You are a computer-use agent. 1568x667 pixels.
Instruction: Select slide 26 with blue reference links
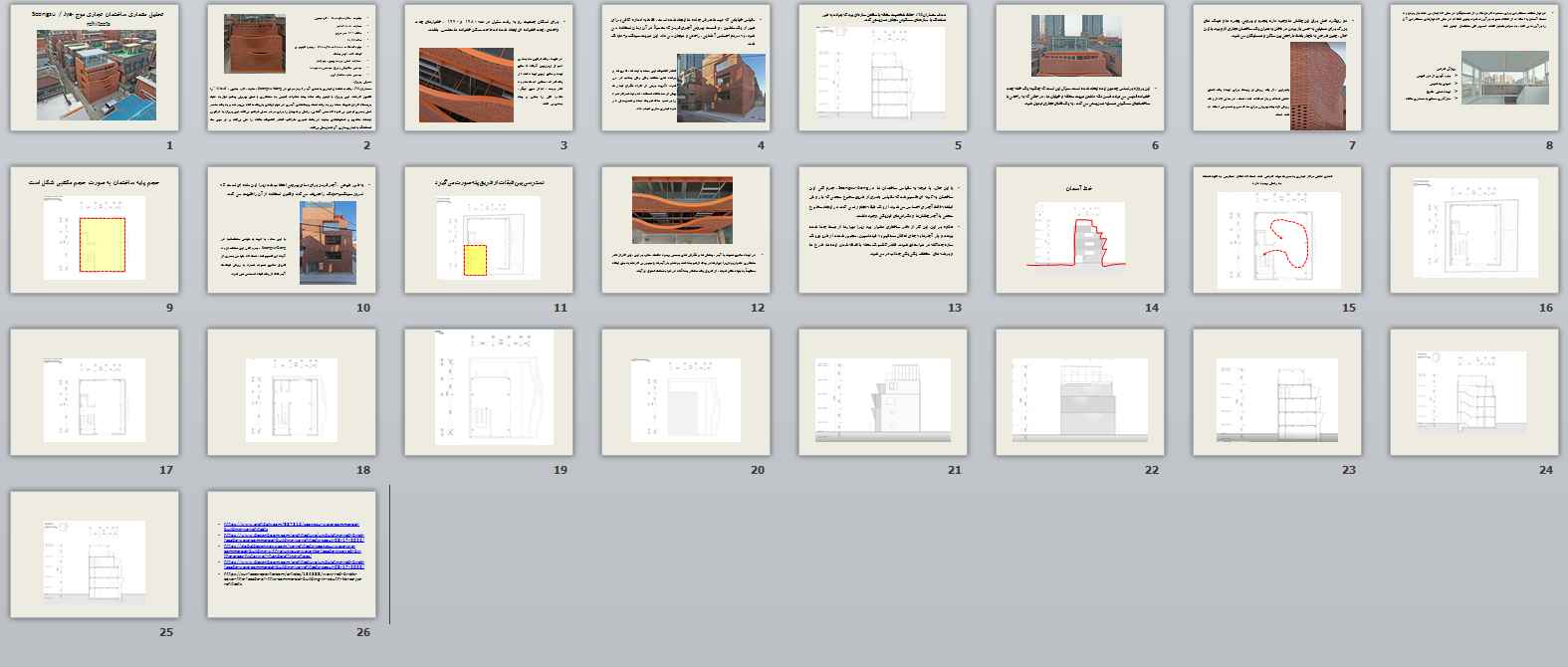click(292, 555)
